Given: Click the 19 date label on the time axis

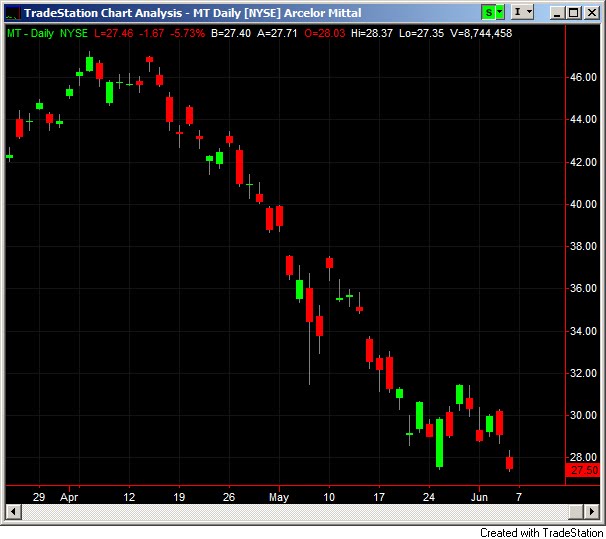Looking at the screenshot, I should pos(179,497).
